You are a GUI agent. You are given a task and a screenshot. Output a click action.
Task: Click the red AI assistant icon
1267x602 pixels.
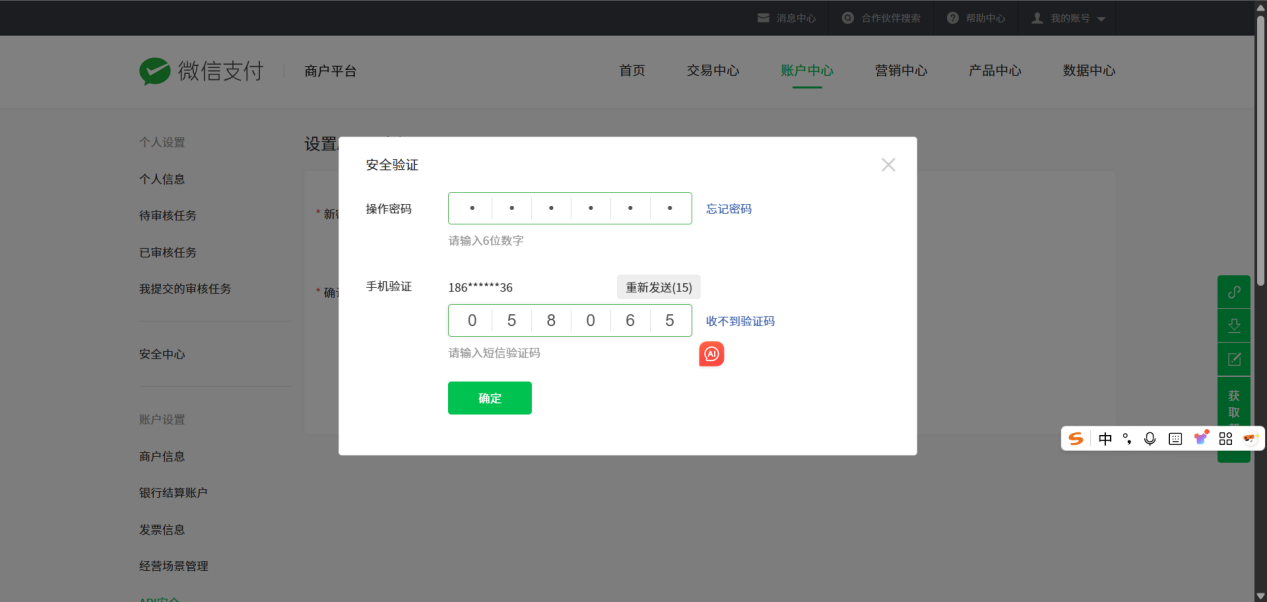pos(711,354)
